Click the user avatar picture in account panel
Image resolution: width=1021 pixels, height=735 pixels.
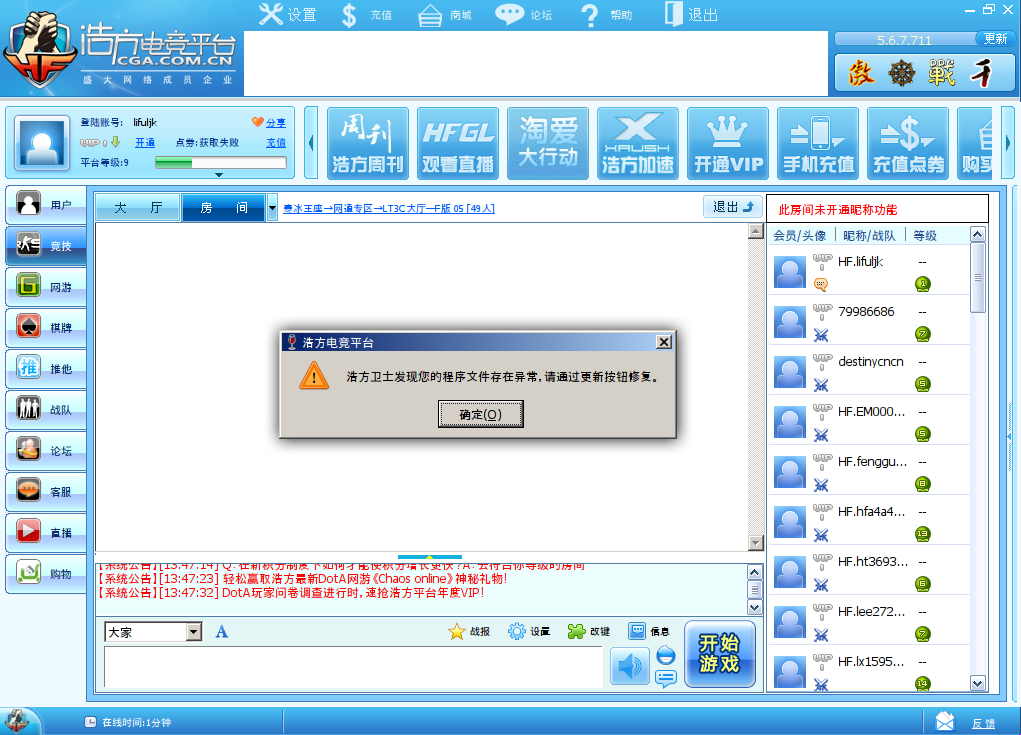click(x=42, y=143)
